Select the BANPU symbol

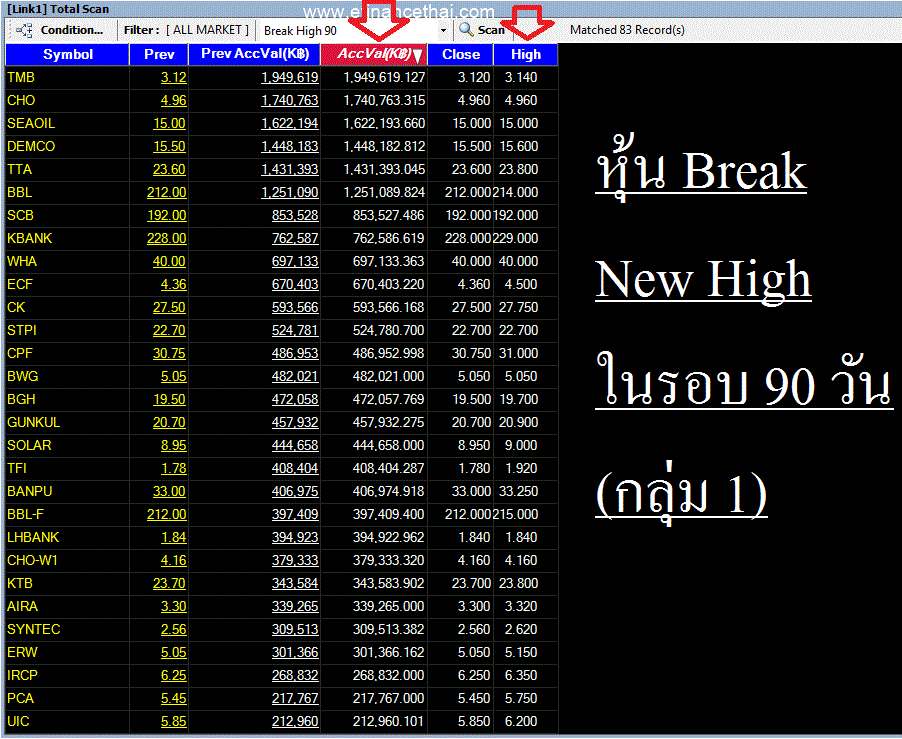29,491
